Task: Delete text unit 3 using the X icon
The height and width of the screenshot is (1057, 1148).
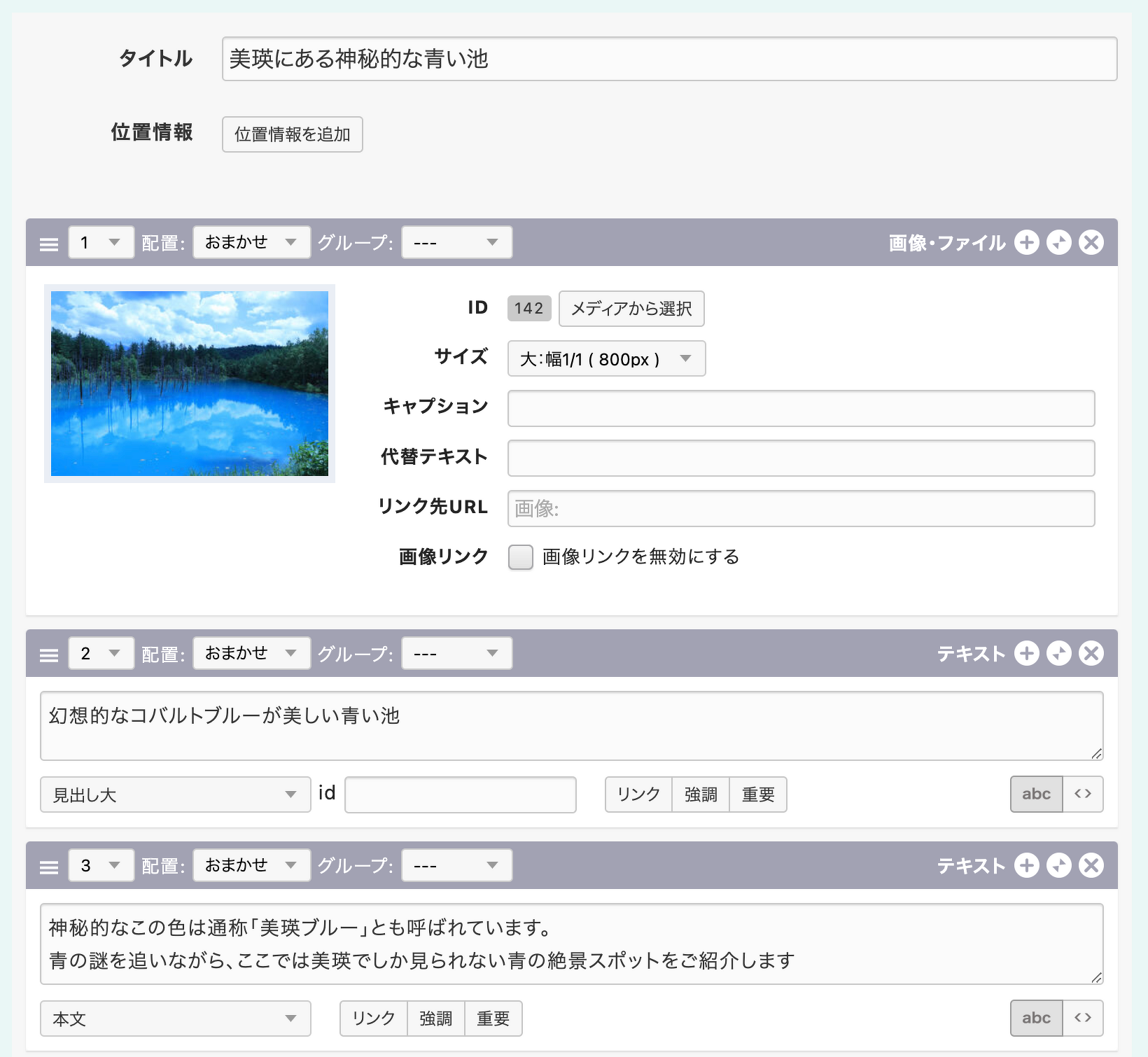Action: pos(1091,866)
